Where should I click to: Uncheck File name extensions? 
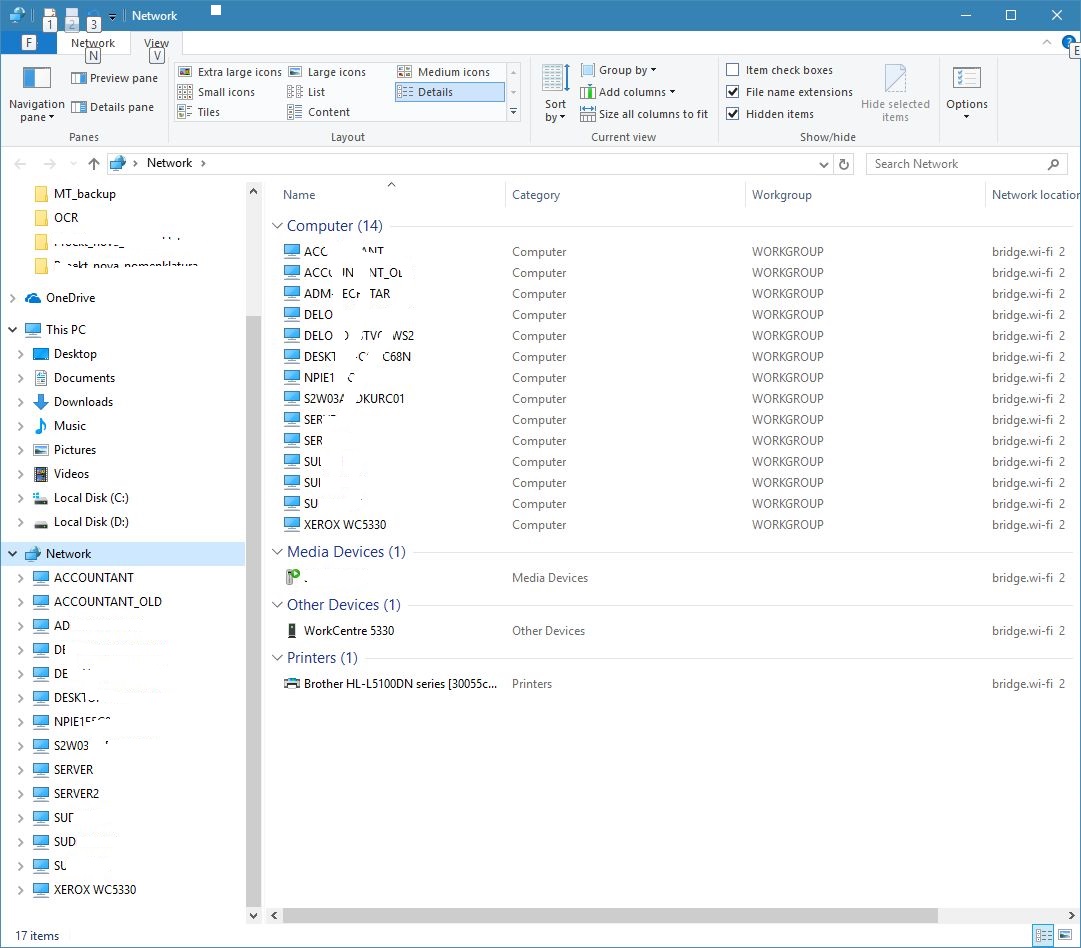tap(733, 92)
